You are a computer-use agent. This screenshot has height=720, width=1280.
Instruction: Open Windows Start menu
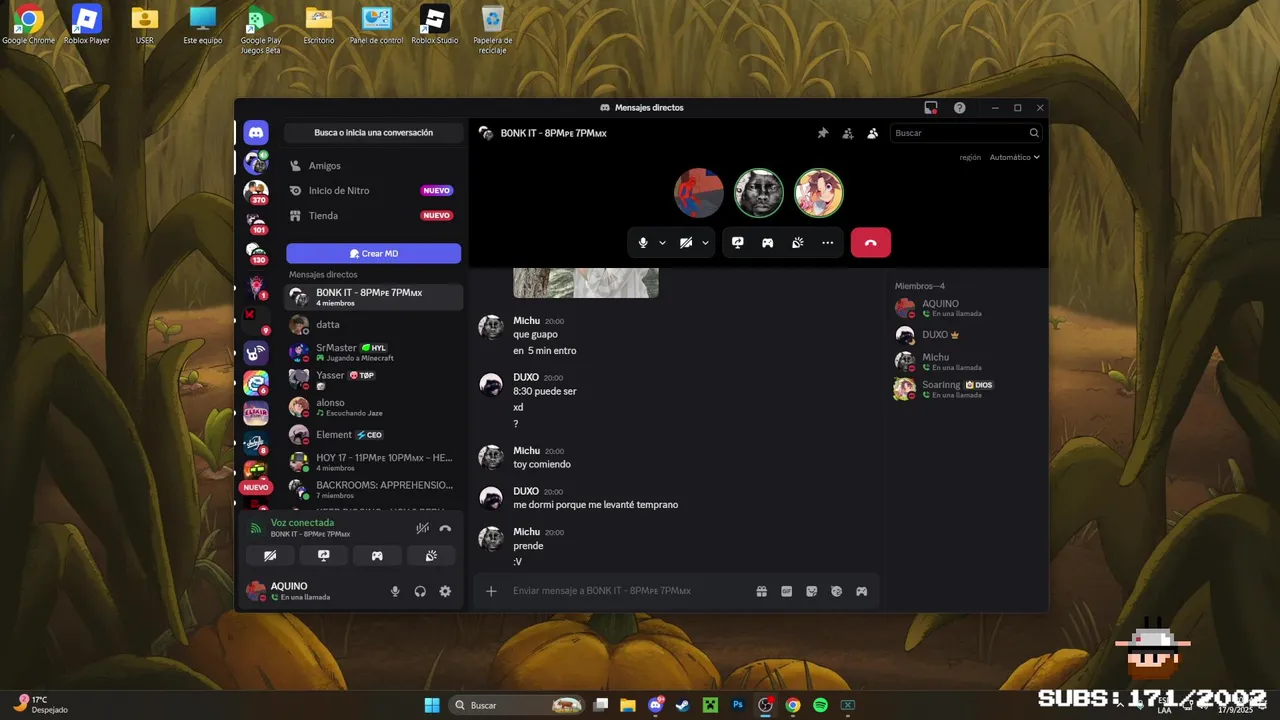click(x=432, y=705)
